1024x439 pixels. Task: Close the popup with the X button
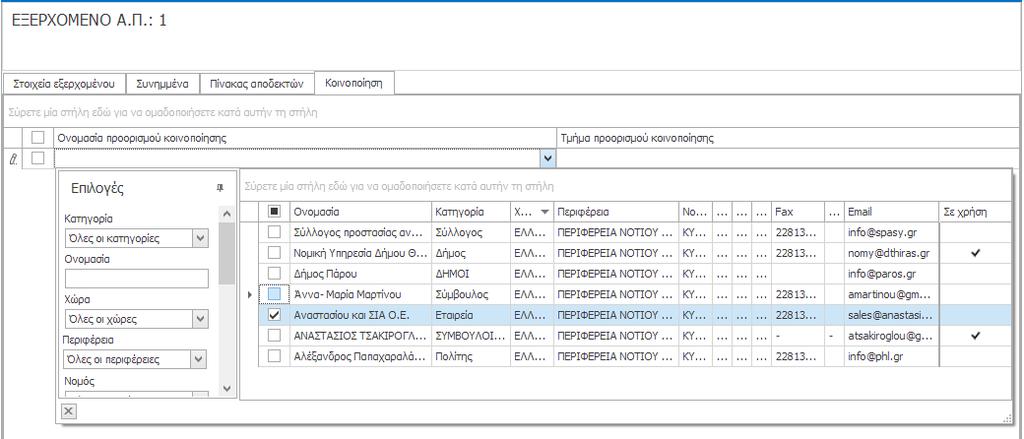[69, 411]
